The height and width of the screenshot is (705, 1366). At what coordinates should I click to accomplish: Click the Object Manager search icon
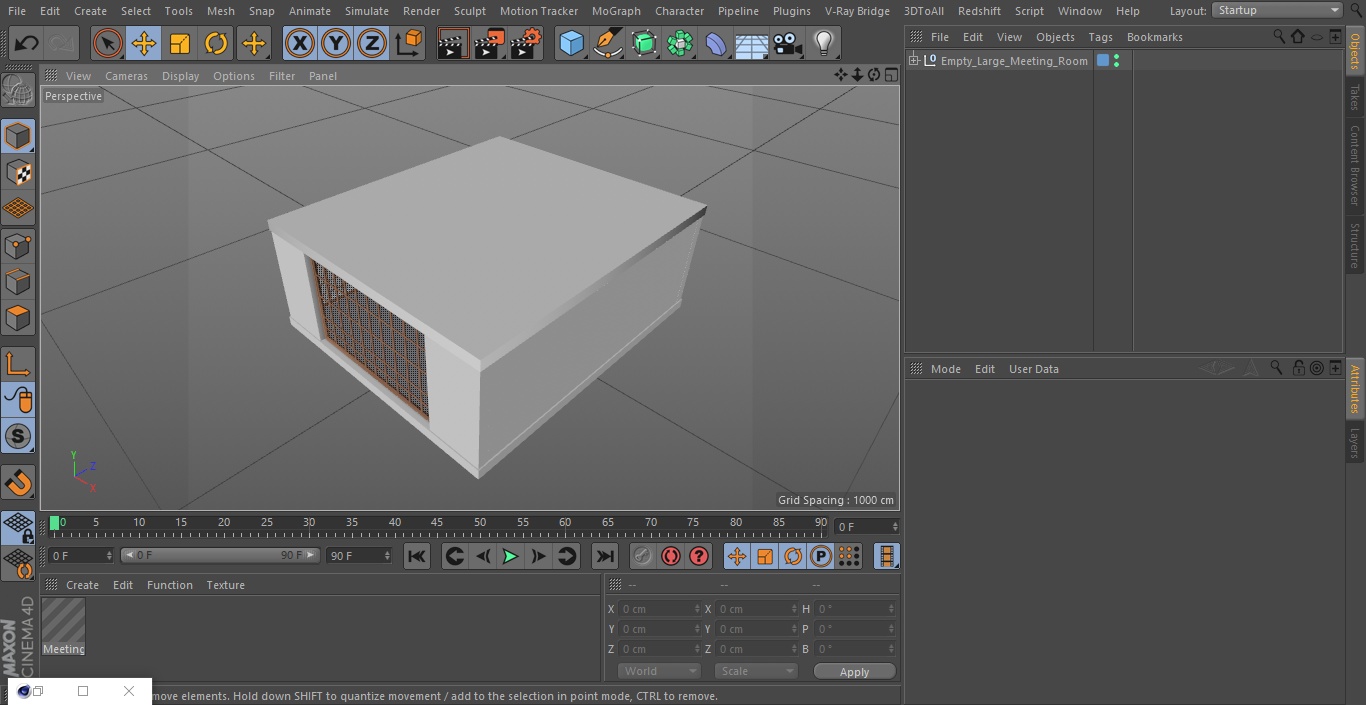coord(1279,36)
